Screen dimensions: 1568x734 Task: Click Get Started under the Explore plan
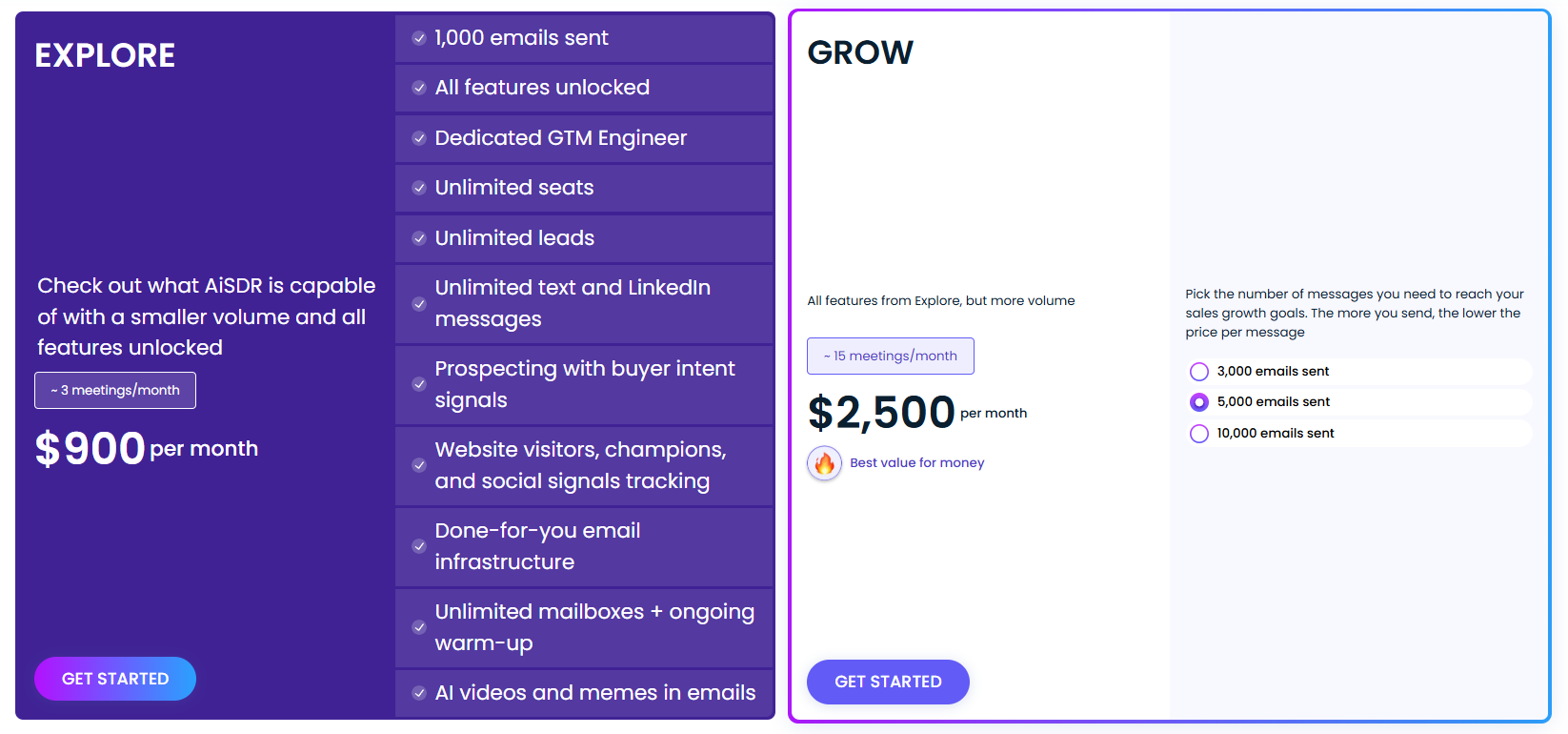click(x=115, y=679)
